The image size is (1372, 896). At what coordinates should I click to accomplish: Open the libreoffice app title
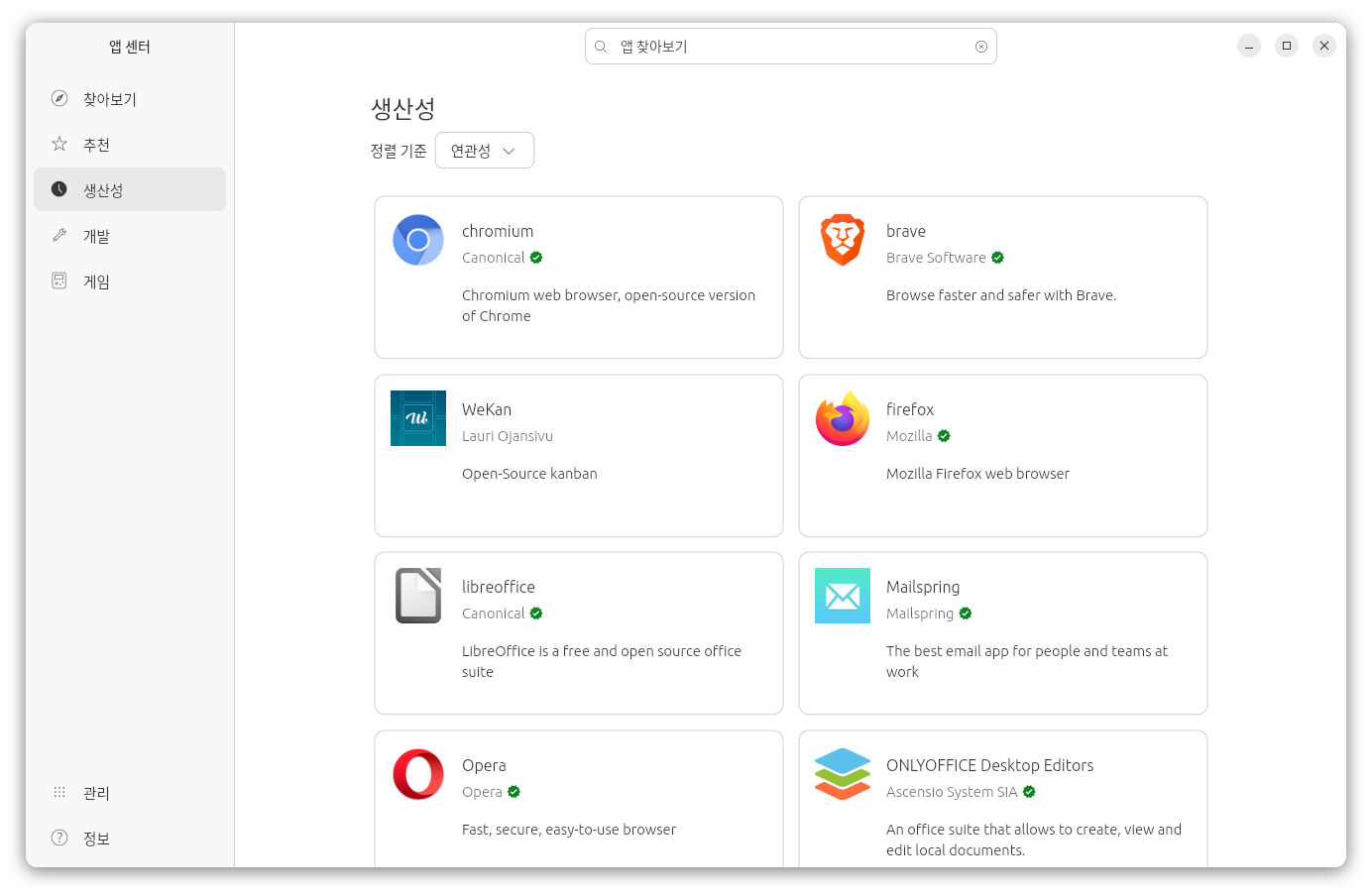tap(499, 587)
